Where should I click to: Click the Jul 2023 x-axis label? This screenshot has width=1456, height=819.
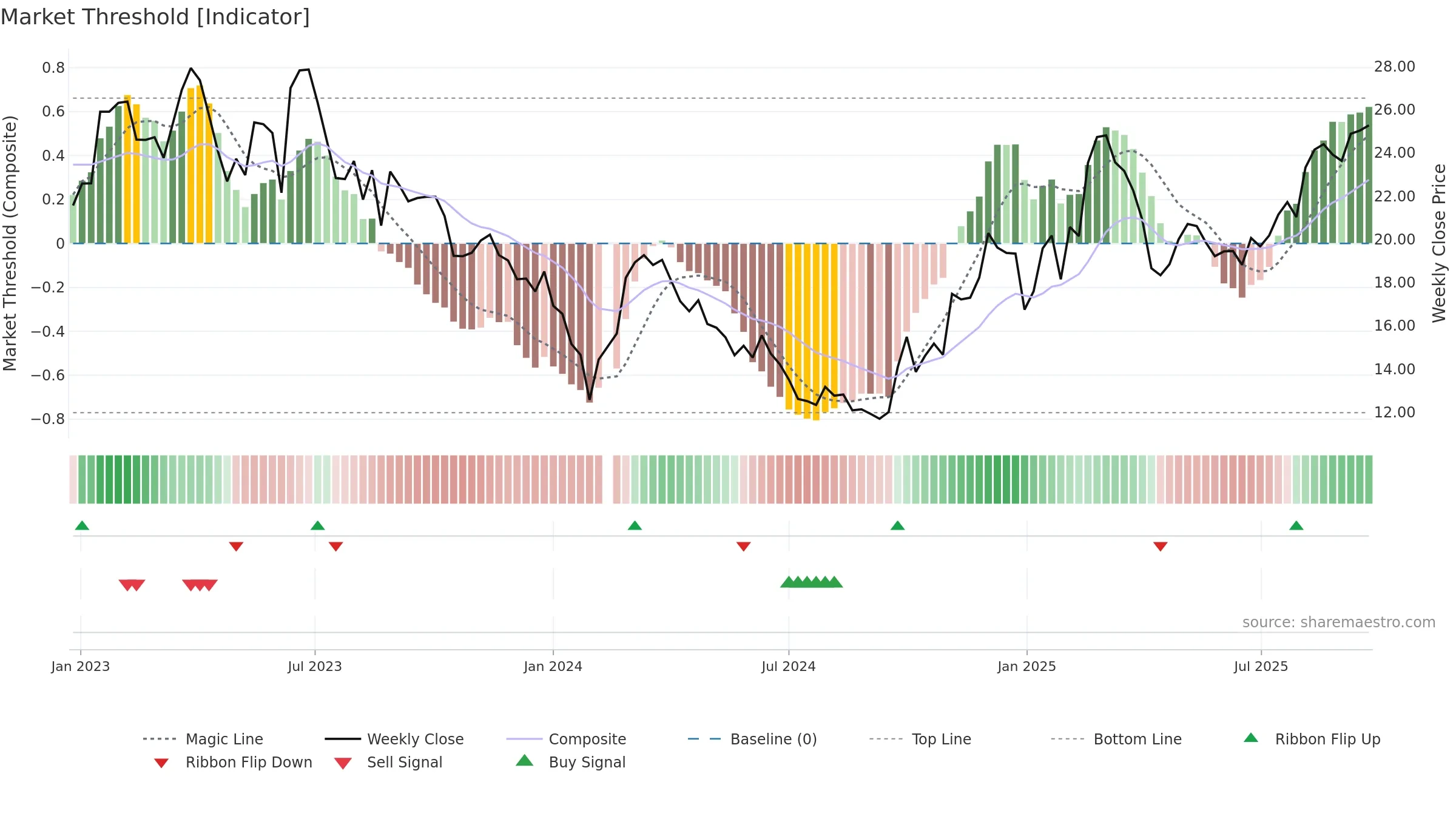315,667
